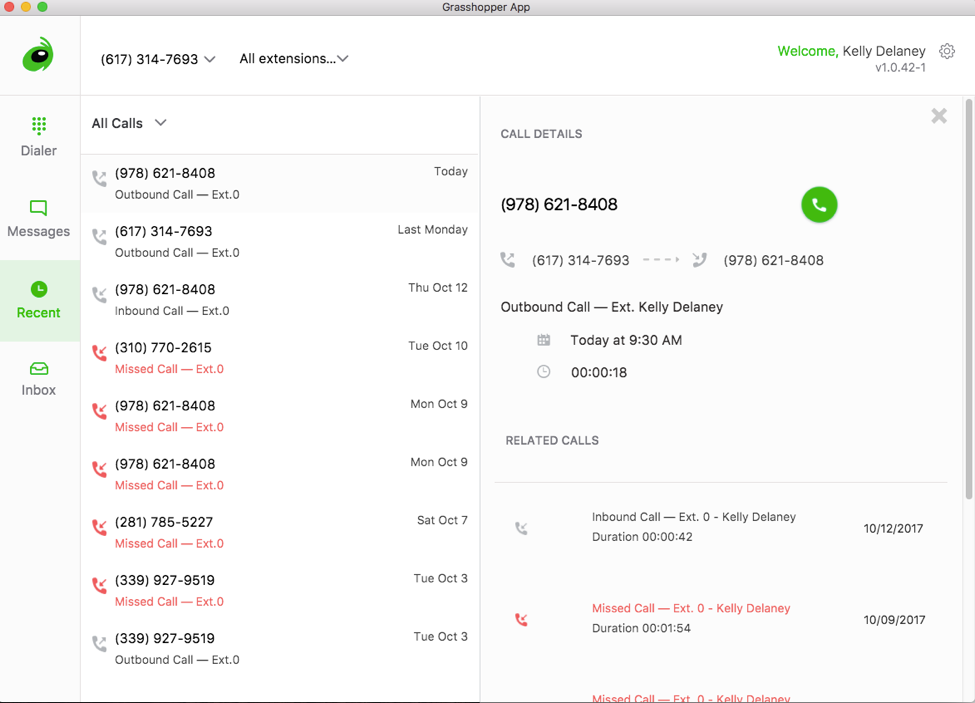Select the Recent calls panel
This screenshot has height=703, width=975.
38,300
